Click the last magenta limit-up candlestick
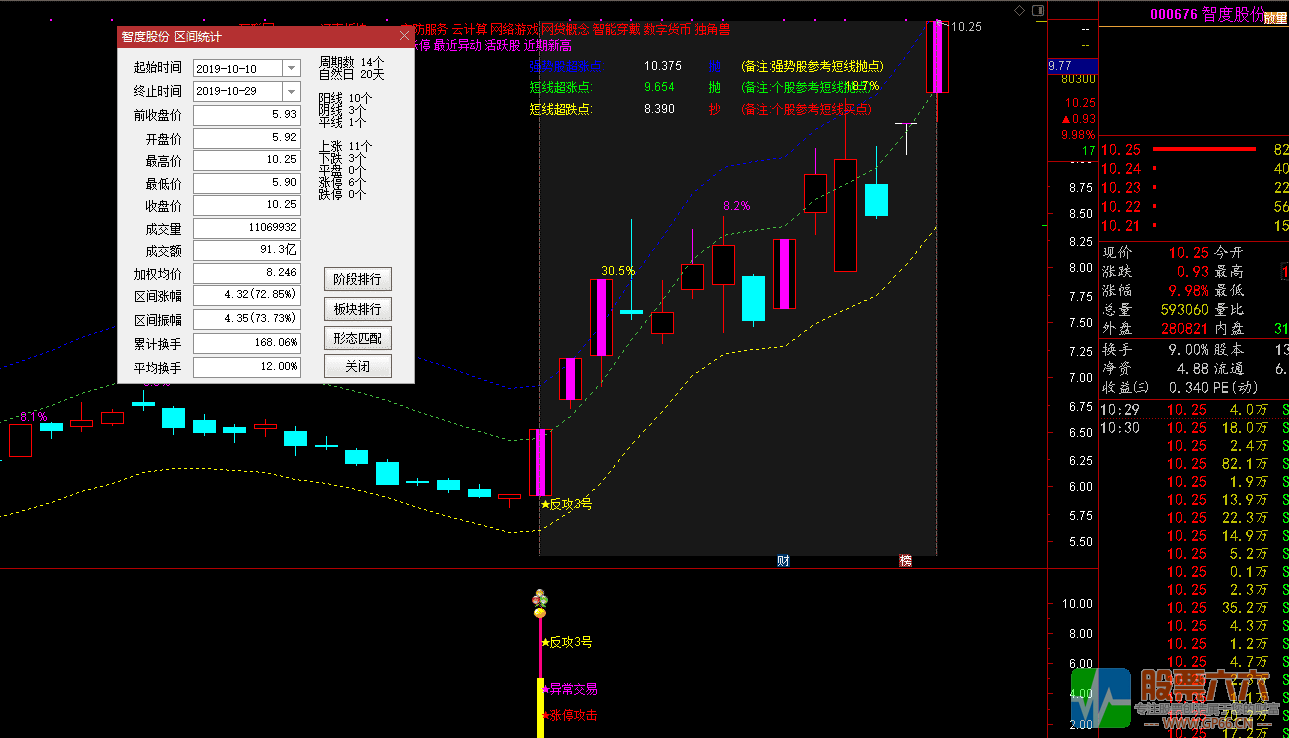Image resolution: width=1289 pixels, height=738 pixels. (x=938, y=57)
